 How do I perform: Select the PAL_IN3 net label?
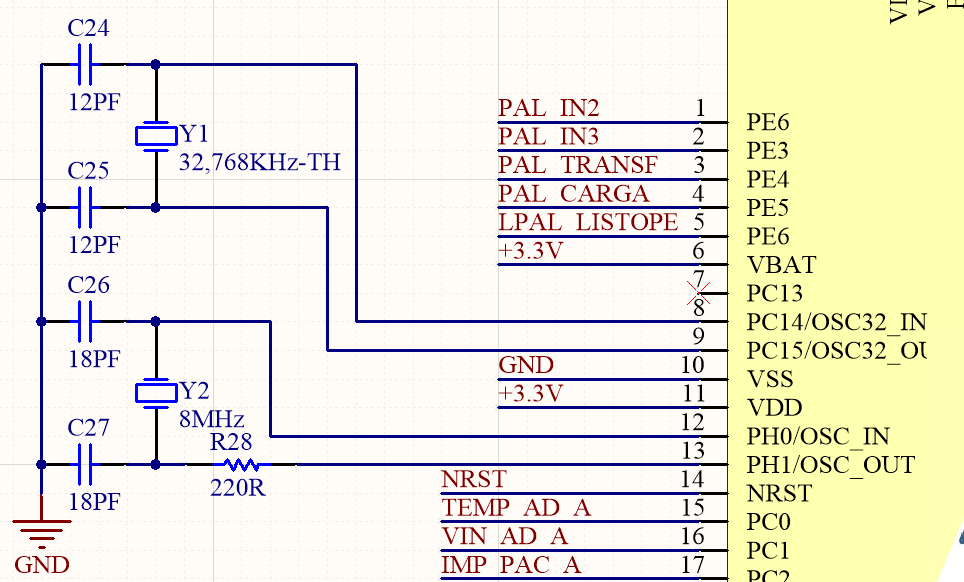pyautogui.click(x=548, y=137)
